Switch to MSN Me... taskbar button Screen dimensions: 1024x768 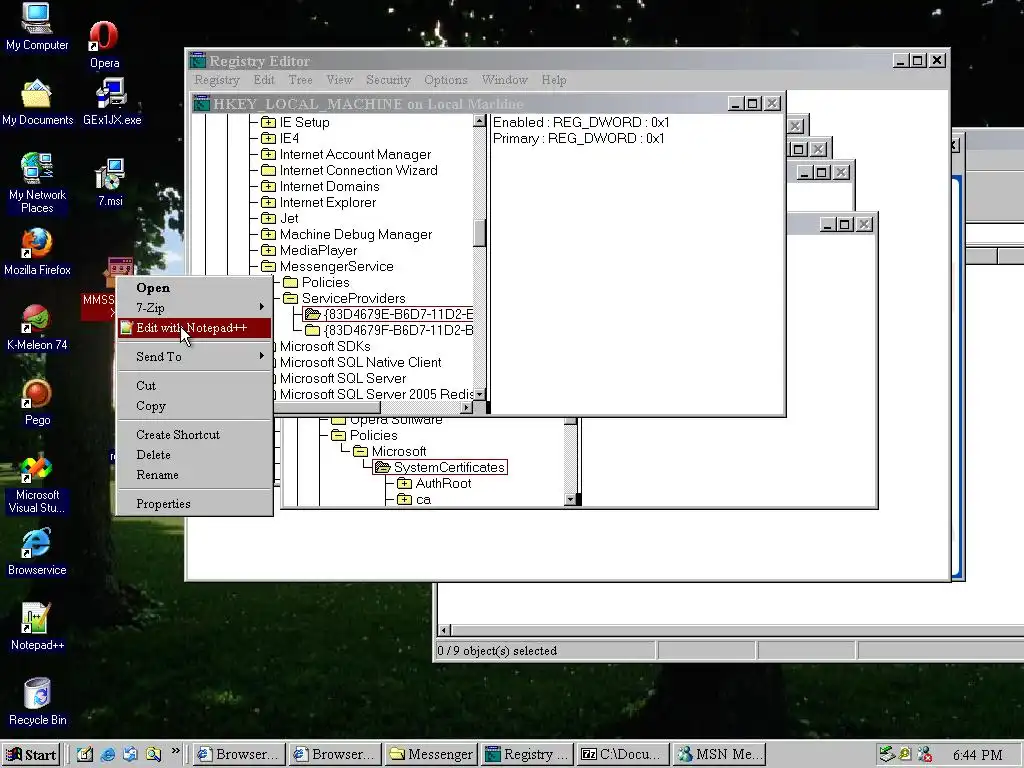tap(720, 754)
